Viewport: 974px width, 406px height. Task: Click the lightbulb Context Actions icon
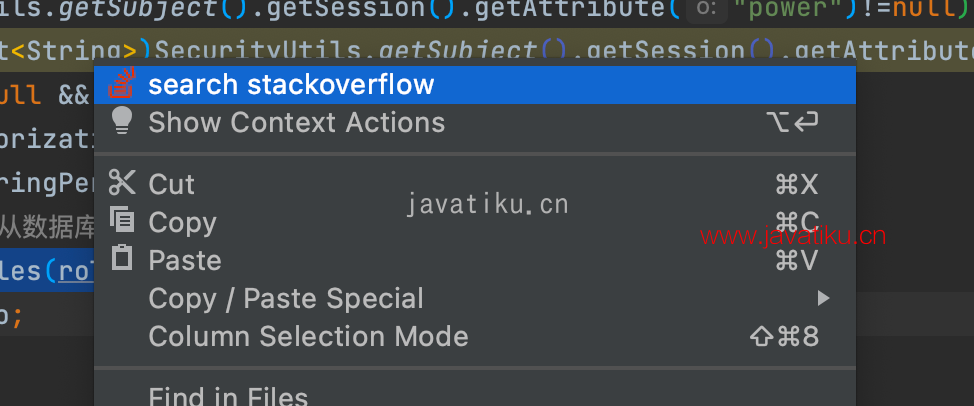[x=122, y=120]
